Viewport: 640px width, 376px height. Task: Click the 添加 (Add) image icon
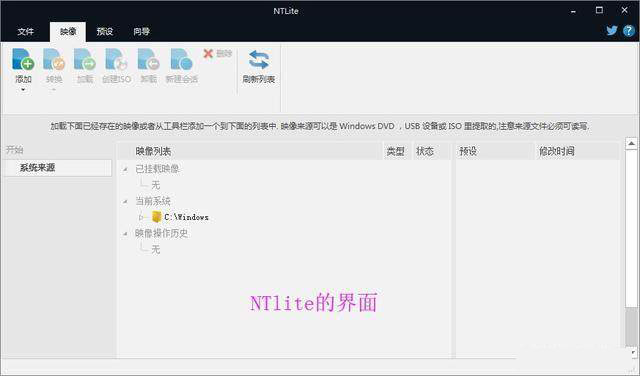pos(23,60)
